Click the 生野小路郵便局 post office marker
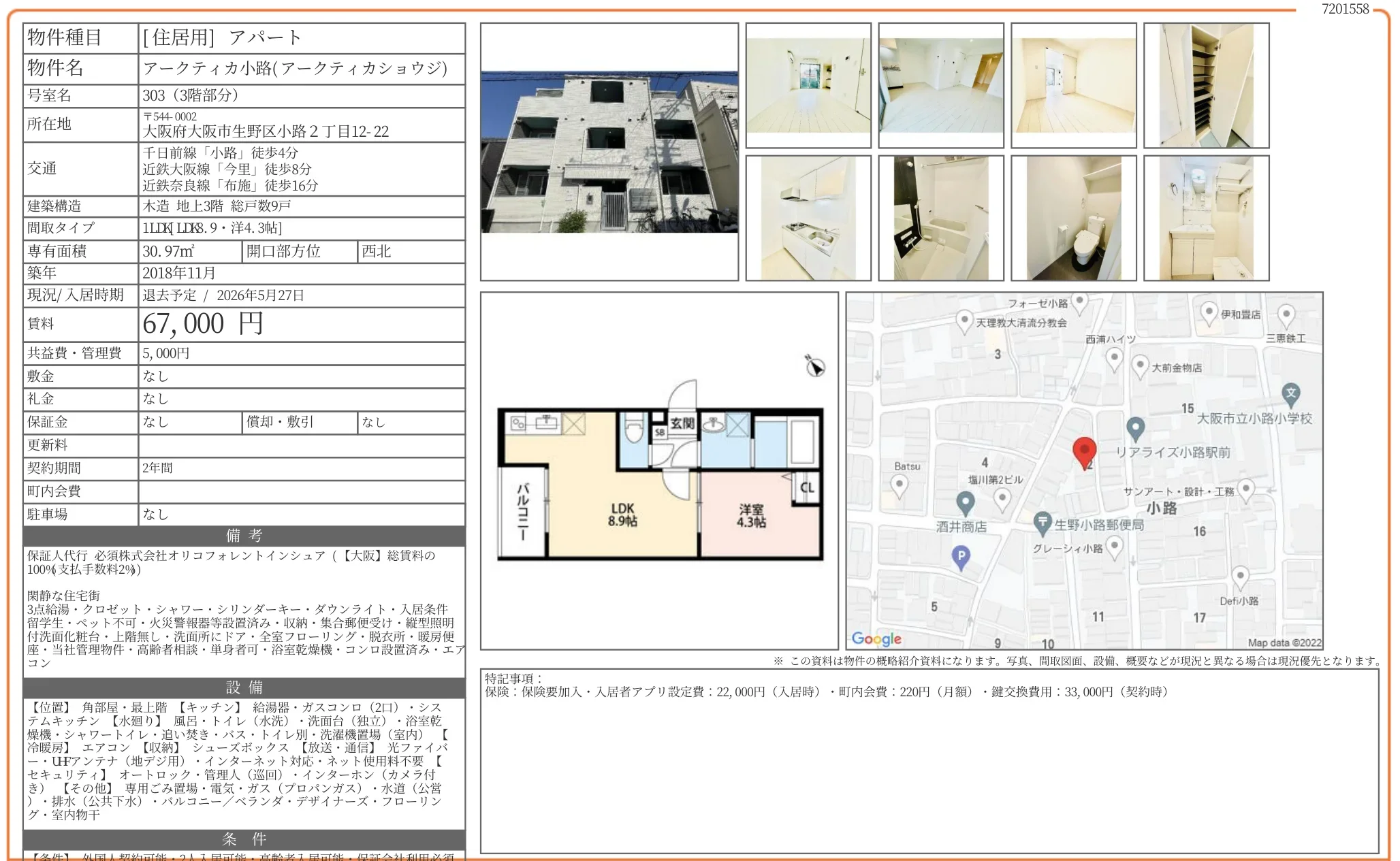 [1042, 523]
